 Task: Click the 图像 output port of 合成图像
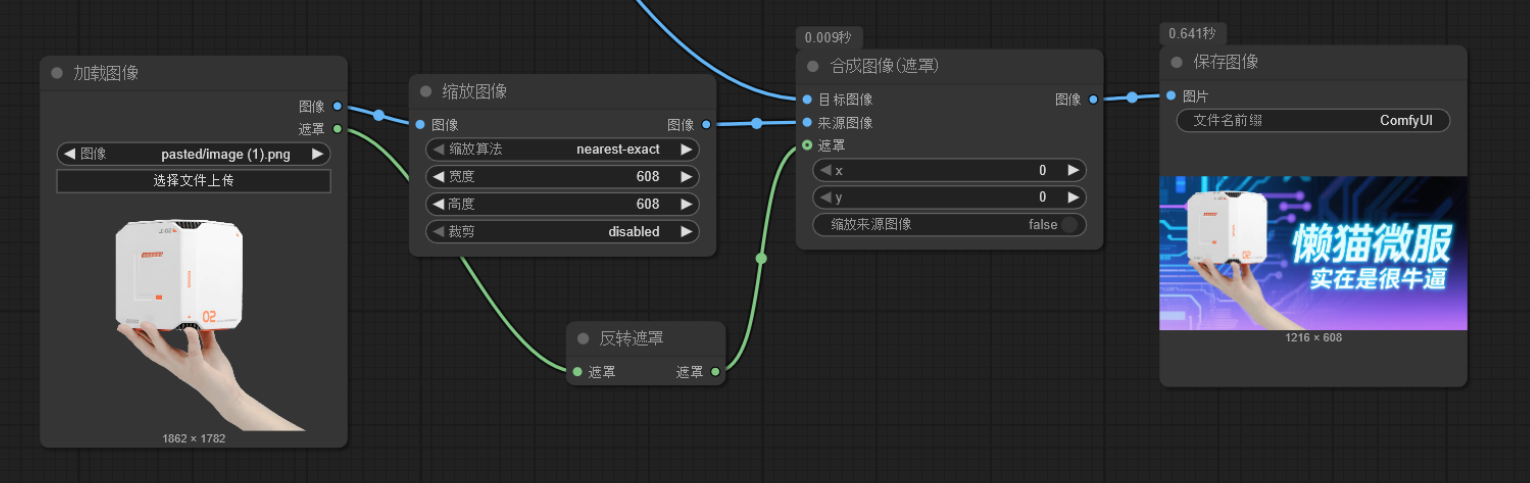tap(1093, 99)
